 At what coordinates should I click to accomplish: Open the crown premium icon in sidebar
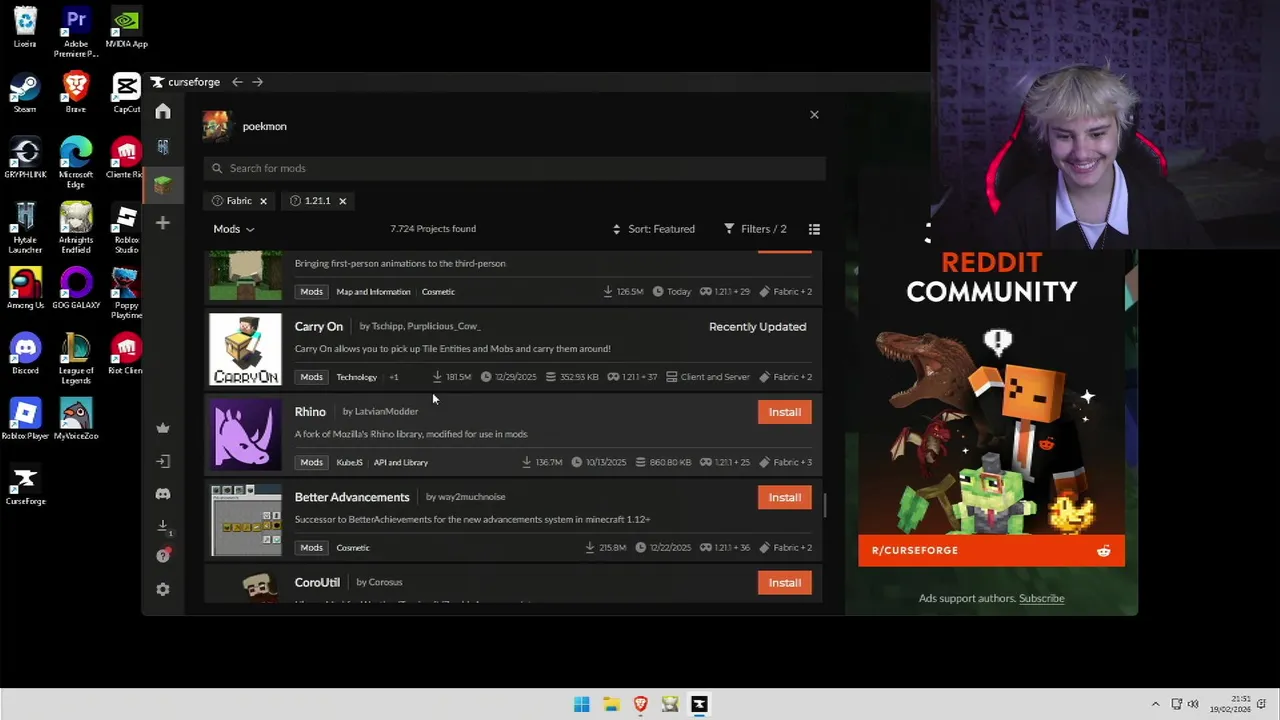tap(163, 428)
